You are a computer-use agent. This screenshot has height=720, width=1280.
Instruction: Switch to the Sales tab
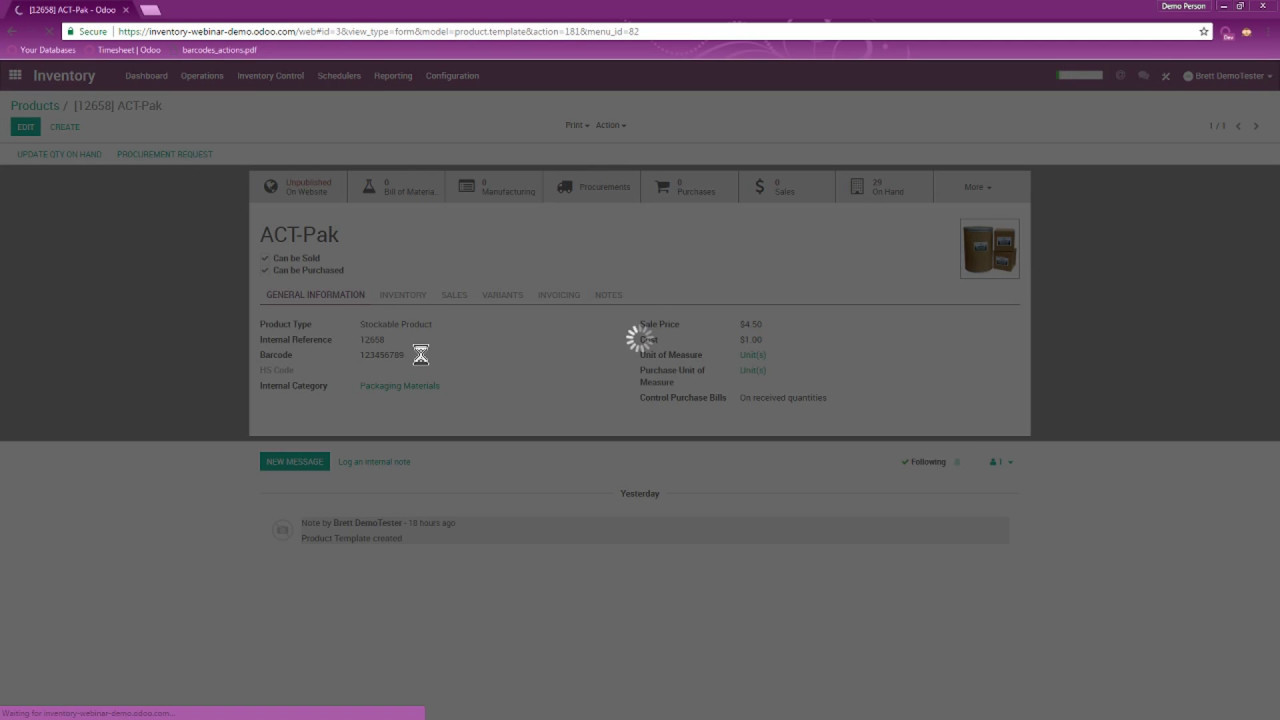click(x=454, y=295)
